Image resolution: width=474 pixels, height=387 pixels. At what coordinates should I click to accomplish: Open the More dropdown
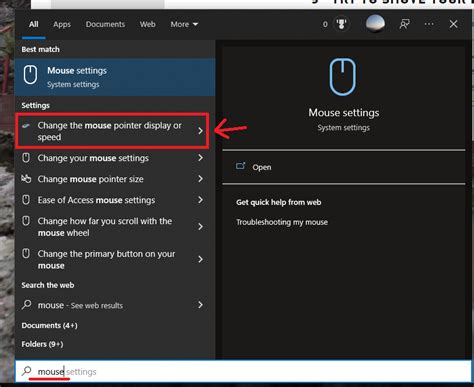(x=184, y=24)
